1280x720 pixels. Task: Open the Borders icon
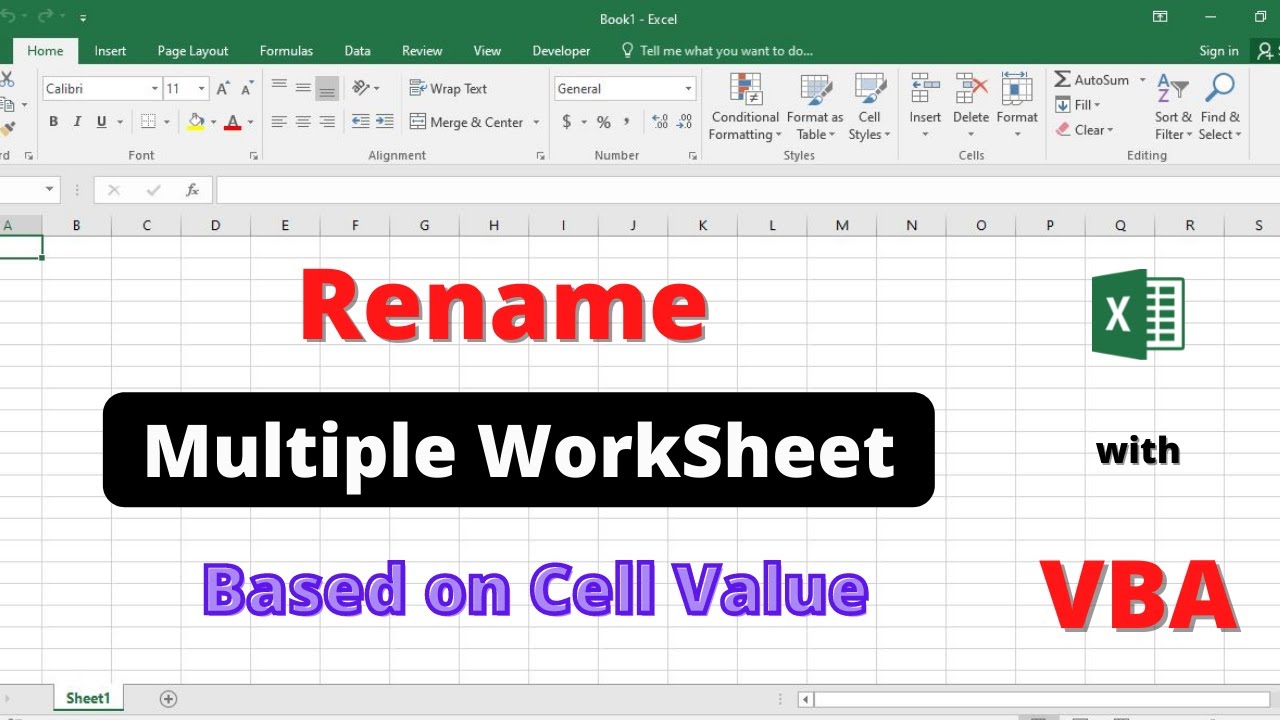point(148,122)
